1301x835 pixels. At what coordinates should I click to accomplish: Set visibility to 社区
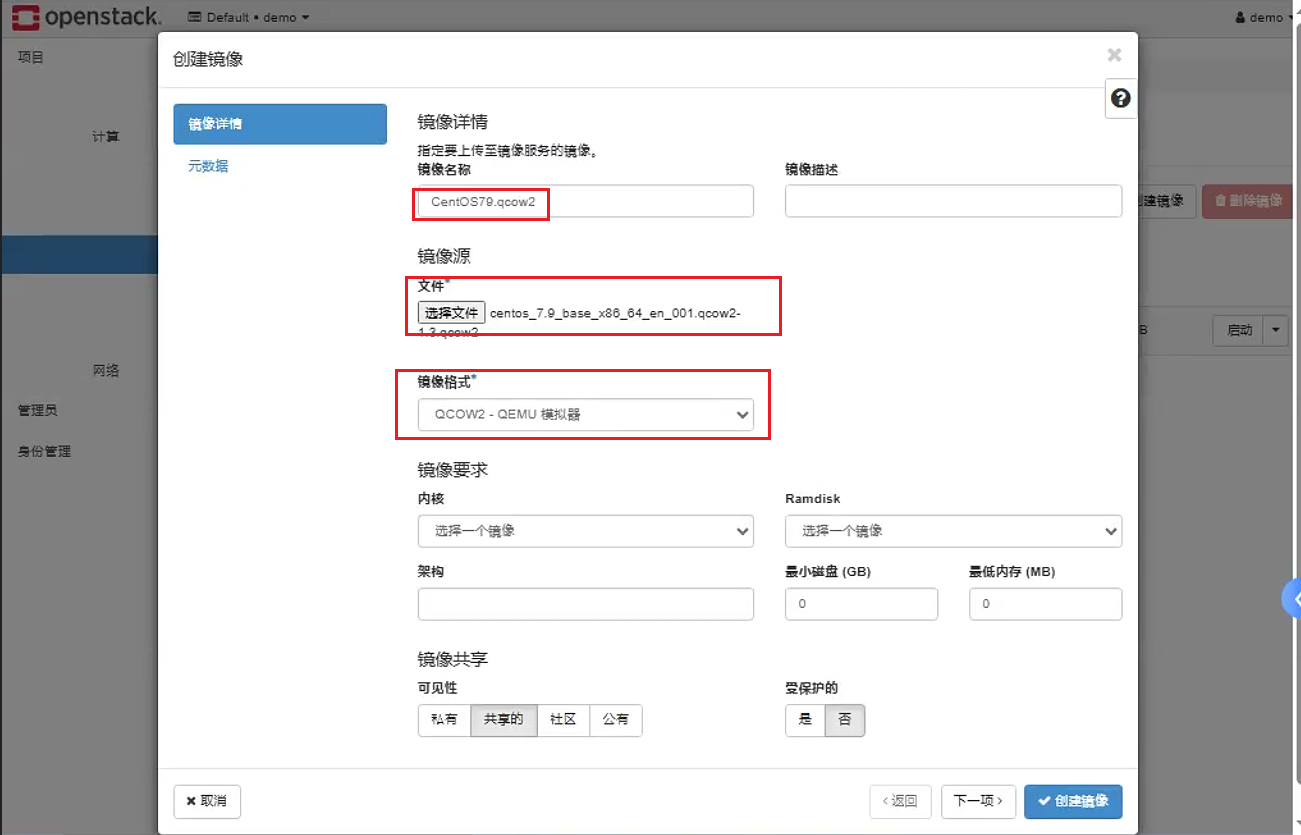(x=563, y=720)
